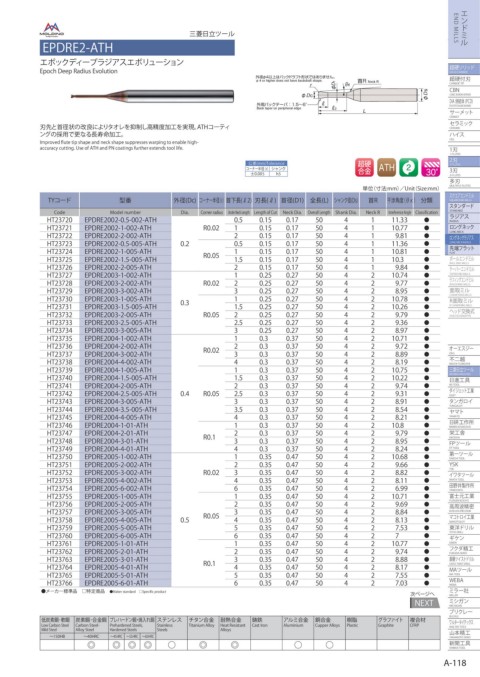
Task: Select the 3刃 flute tab
Action: 464,172
